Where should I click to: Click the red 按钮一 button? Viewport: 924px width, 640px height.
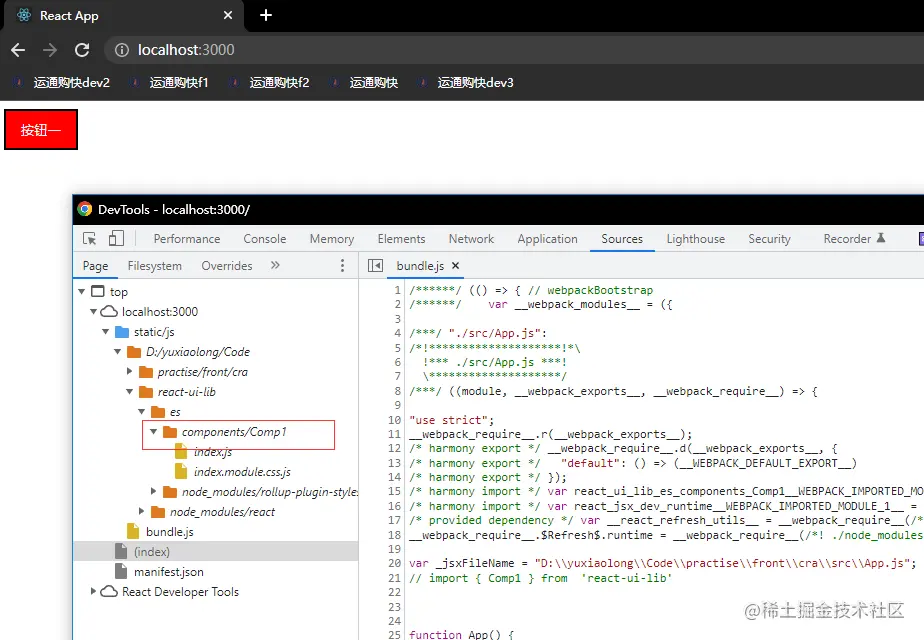click(40, 129)
